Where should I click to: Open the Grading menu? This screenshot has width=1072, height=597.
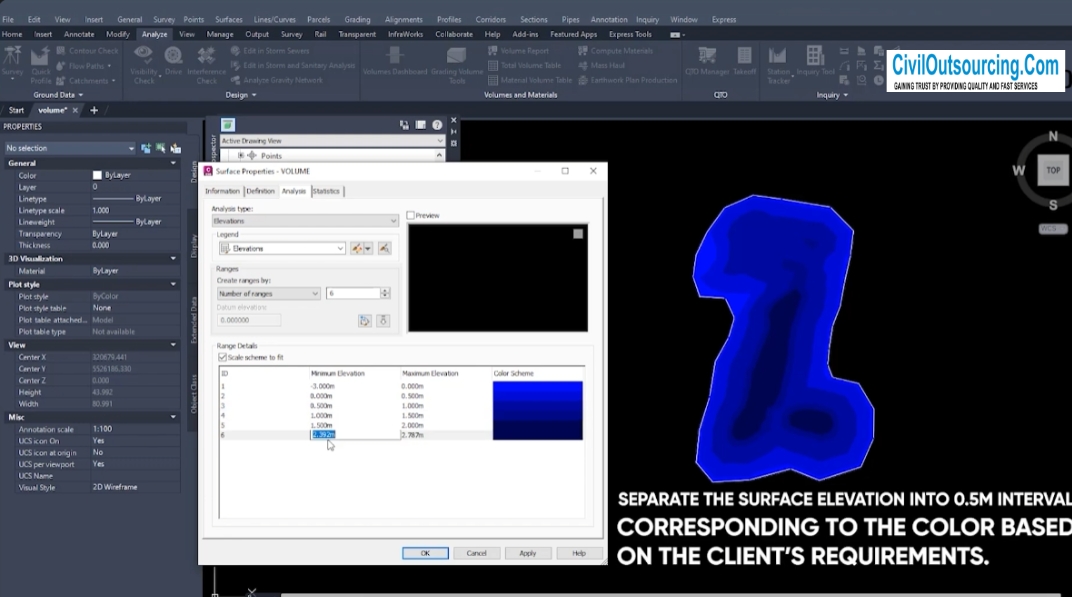point(357,20)
